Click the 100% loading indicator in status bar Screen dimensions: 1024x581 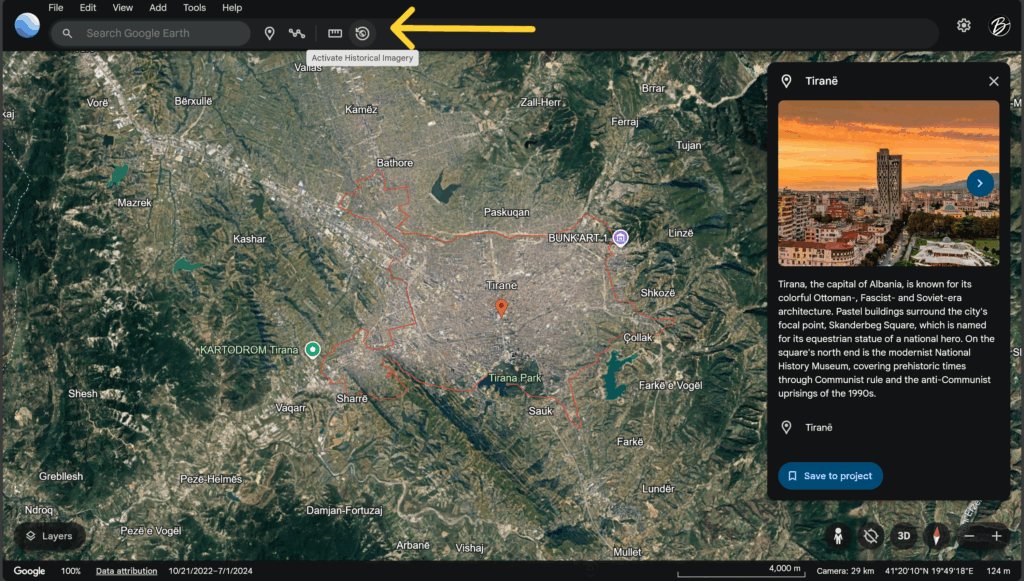click(71, 571)
